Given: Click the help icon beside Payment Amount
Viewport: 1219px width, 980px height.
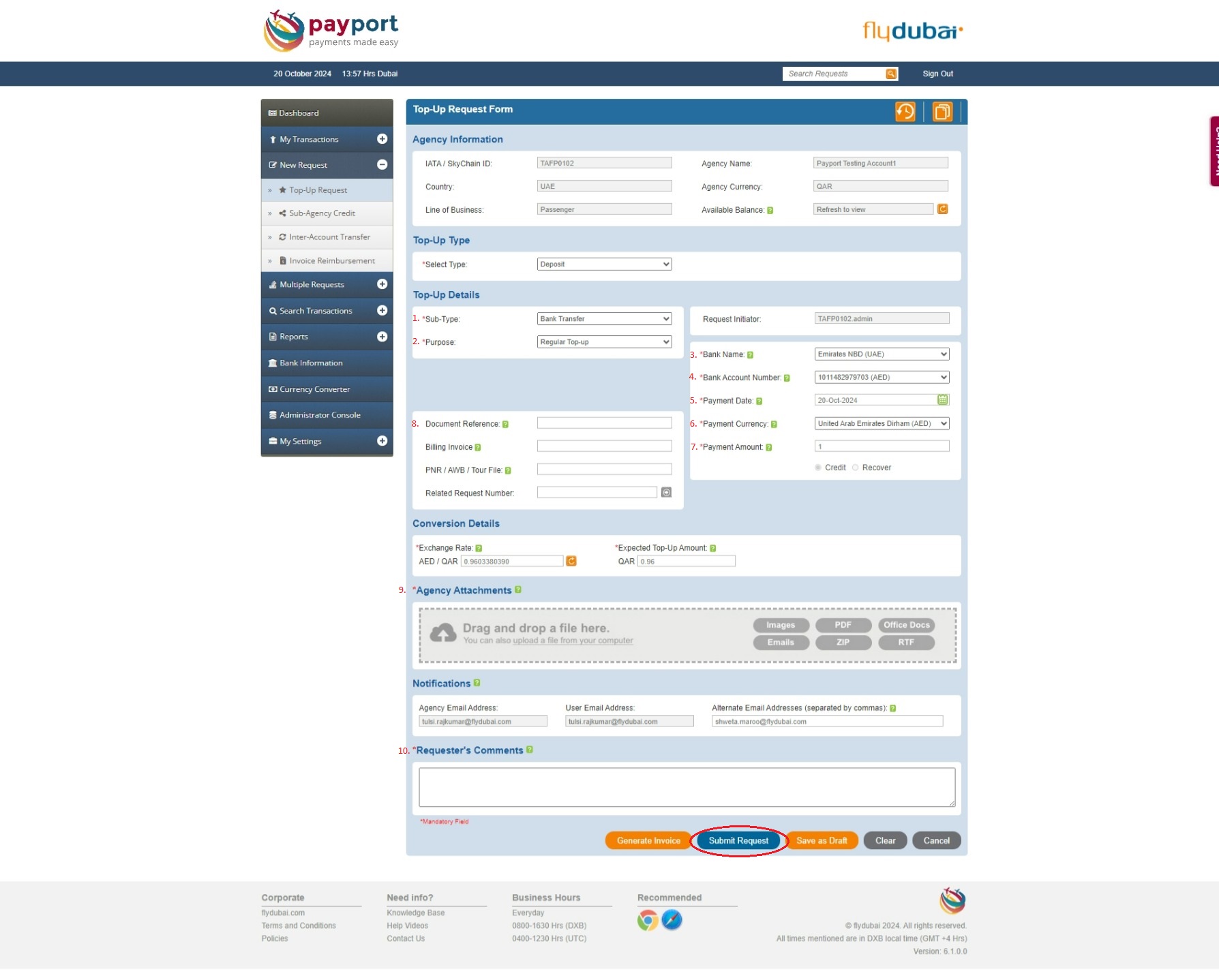Looking at the screenshot, I should tap(768, 448).
